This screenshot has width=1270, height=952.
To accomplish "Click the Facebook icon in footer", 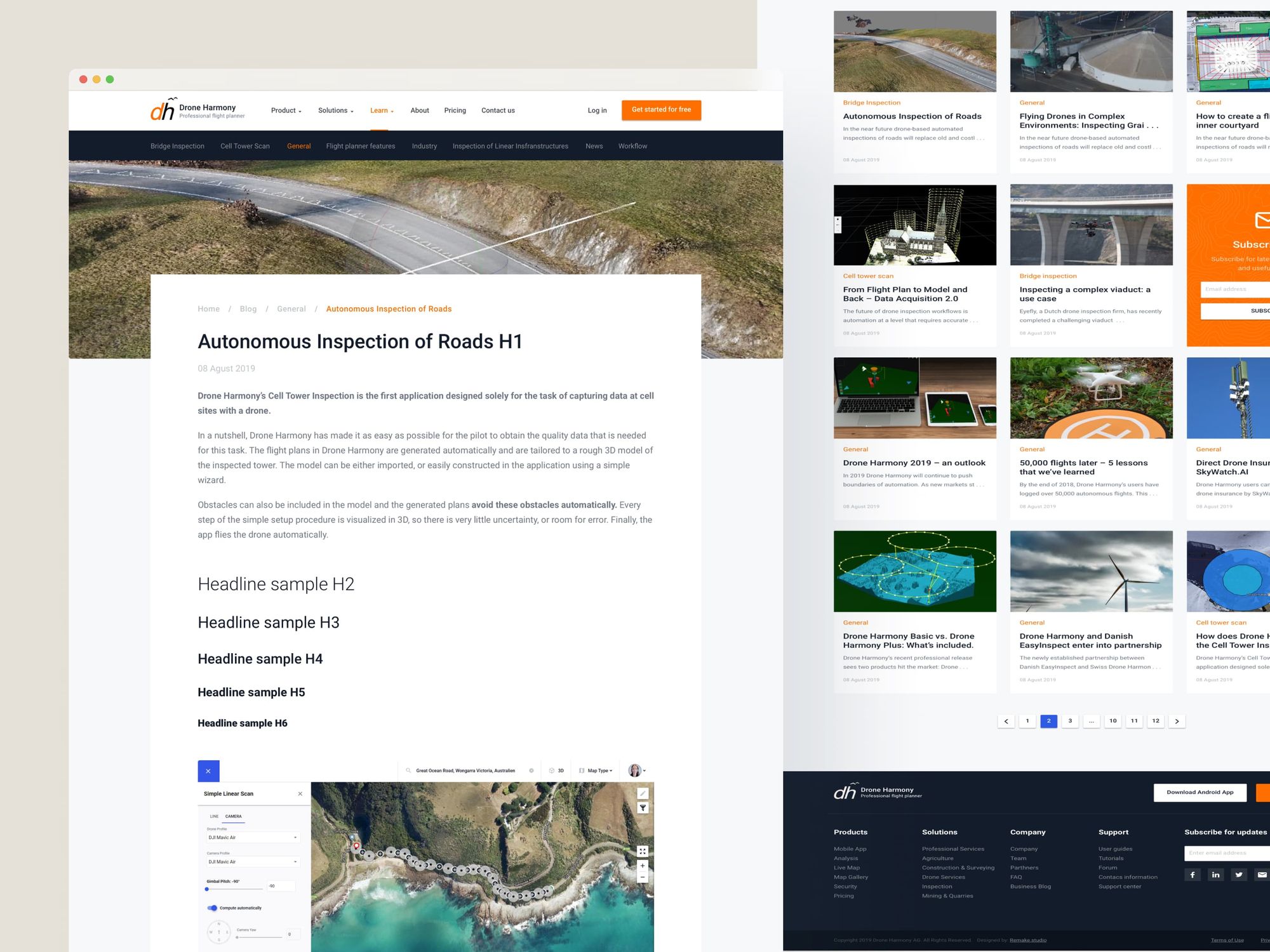I will [x=1193, y=875].
